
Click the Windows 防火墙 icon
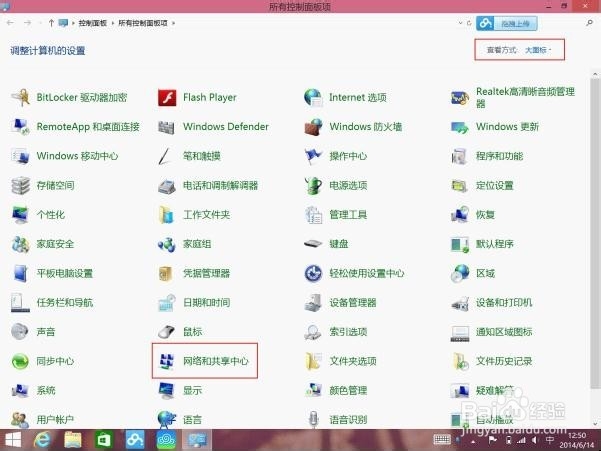pos(313,127)
